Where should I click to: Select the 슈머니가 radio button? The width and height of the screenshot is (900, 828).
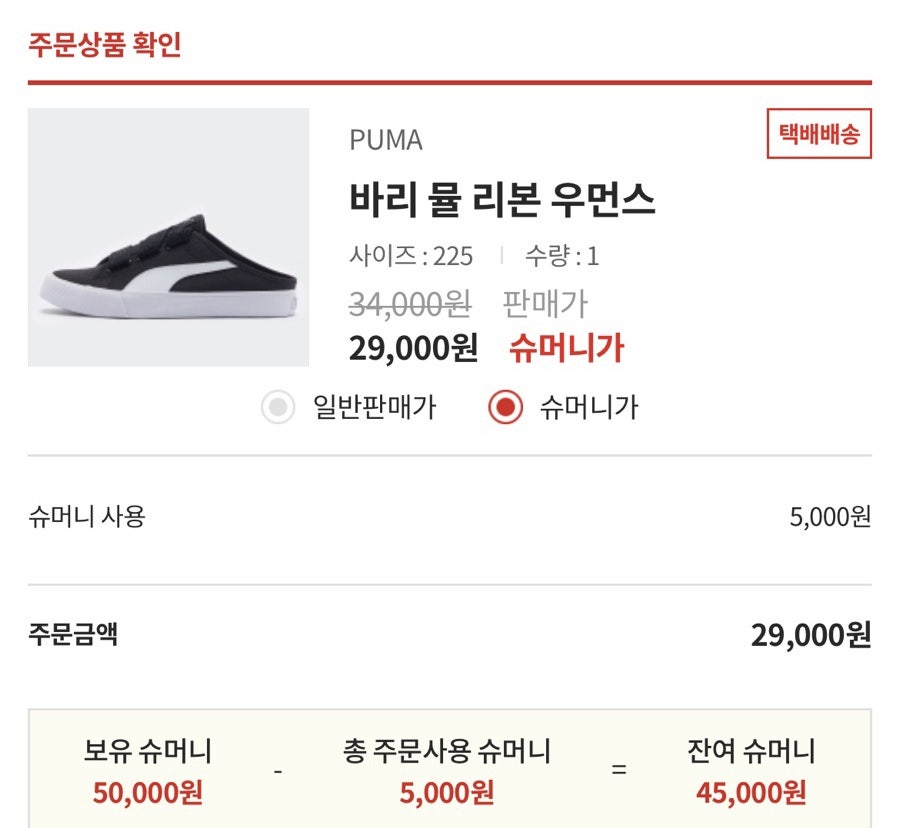[506, 408]
